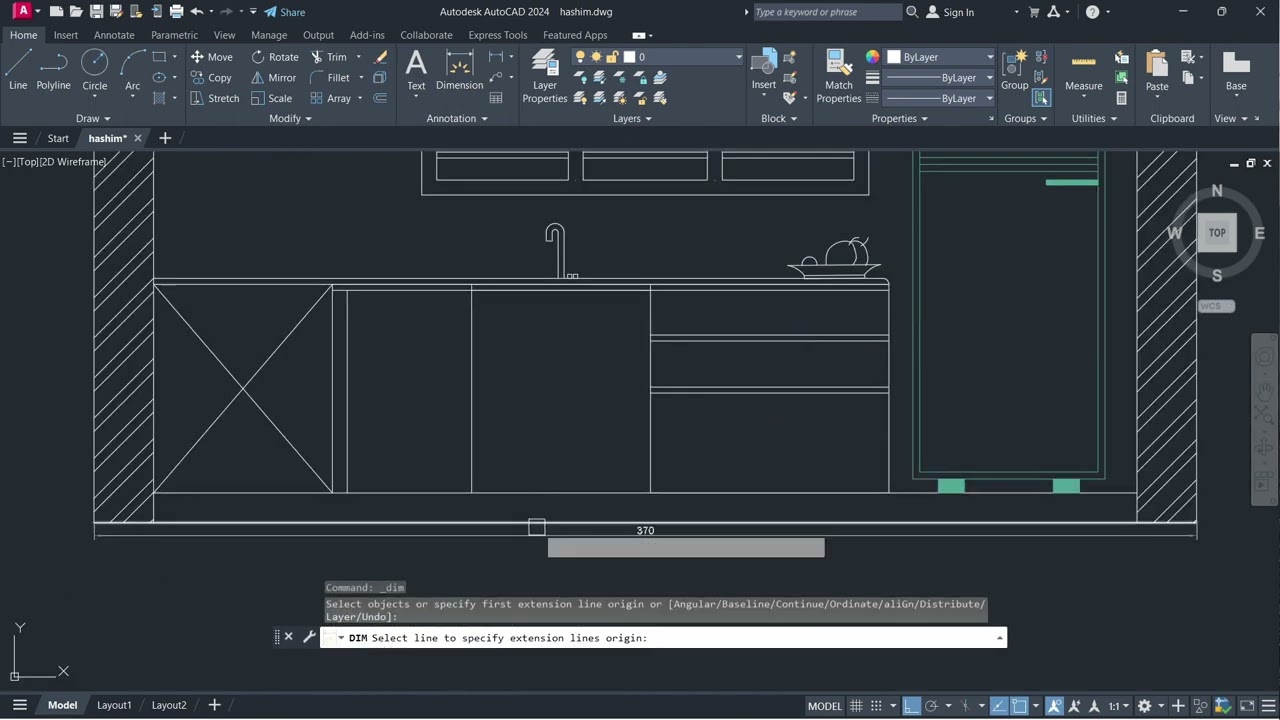Image resolution: width=1280 pixels, height=720 pixels.
Task: Expand the Layers panel
Action: [632, 118]
